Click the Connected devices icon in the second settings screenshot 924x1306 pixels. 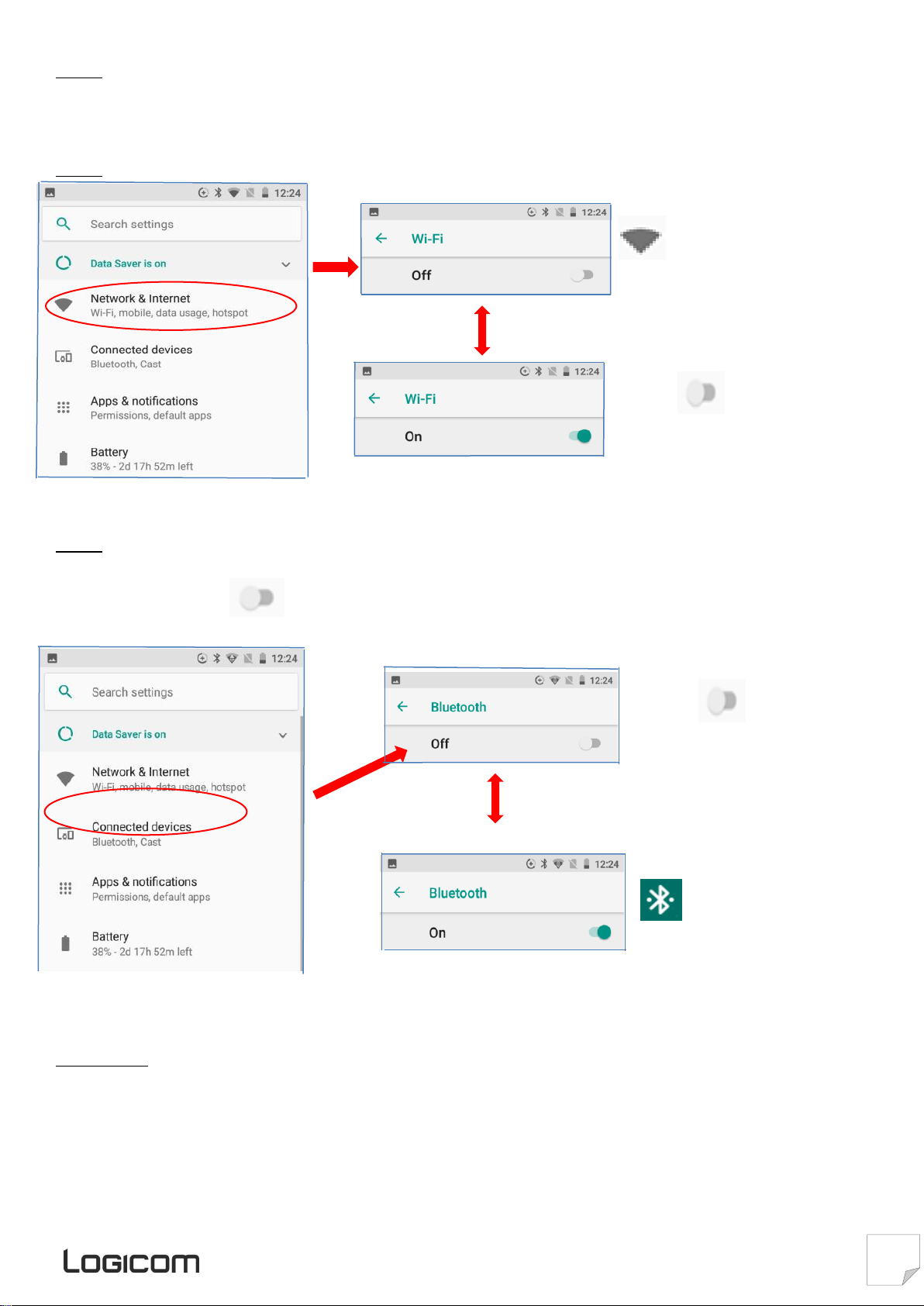[x=66, y=835]
